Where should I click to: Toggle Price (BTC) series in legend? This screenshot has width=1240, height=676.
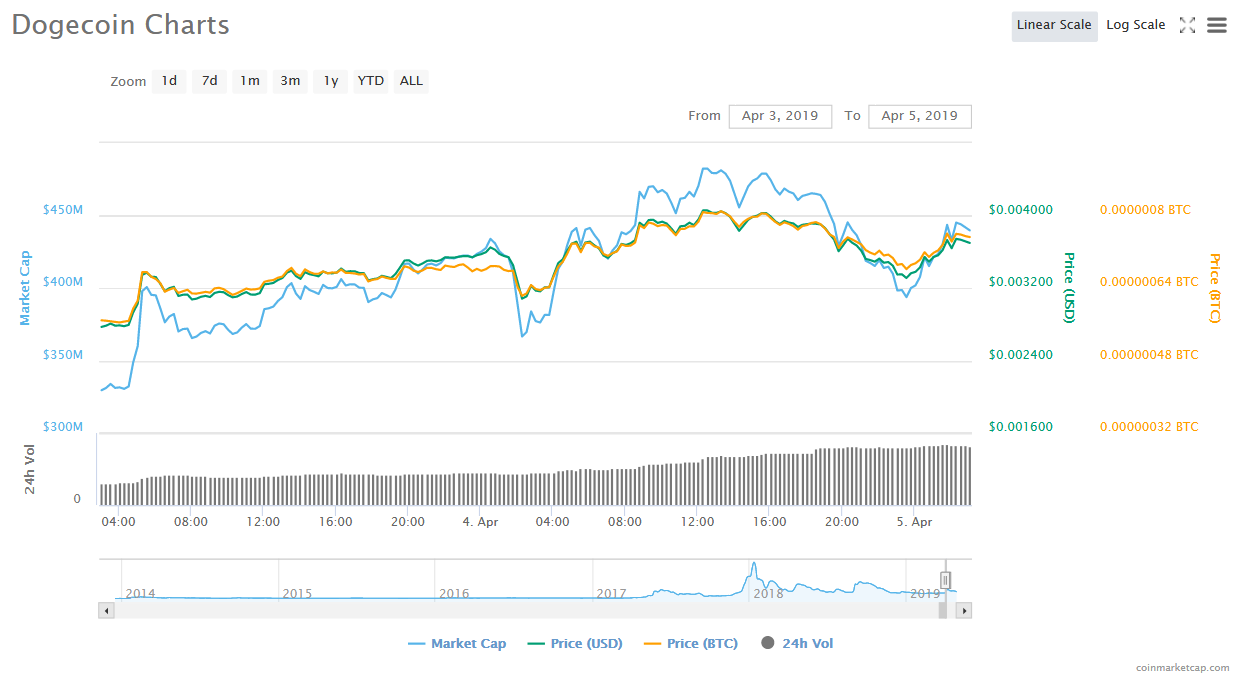[689, 644]
